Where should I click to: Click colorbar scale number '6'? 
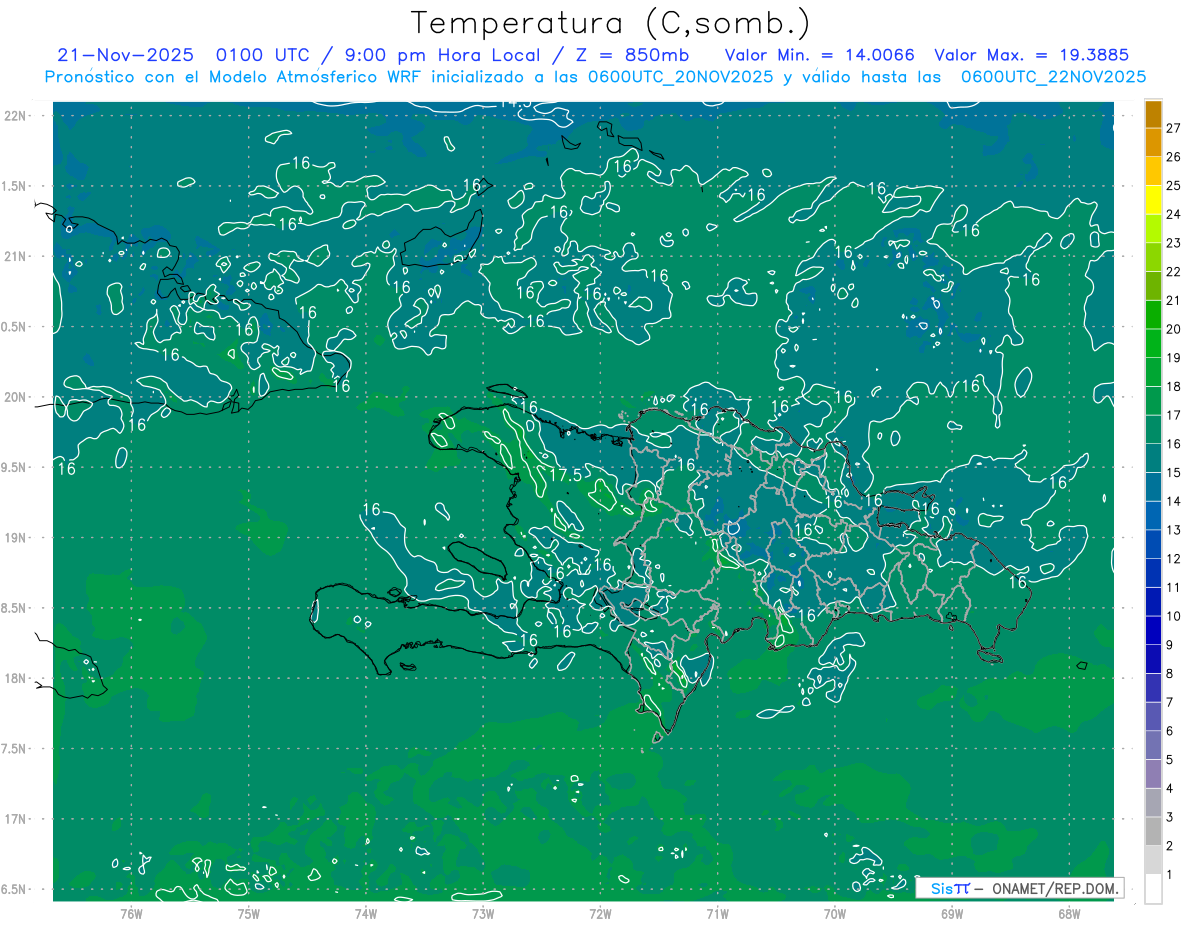[1170, 731]
